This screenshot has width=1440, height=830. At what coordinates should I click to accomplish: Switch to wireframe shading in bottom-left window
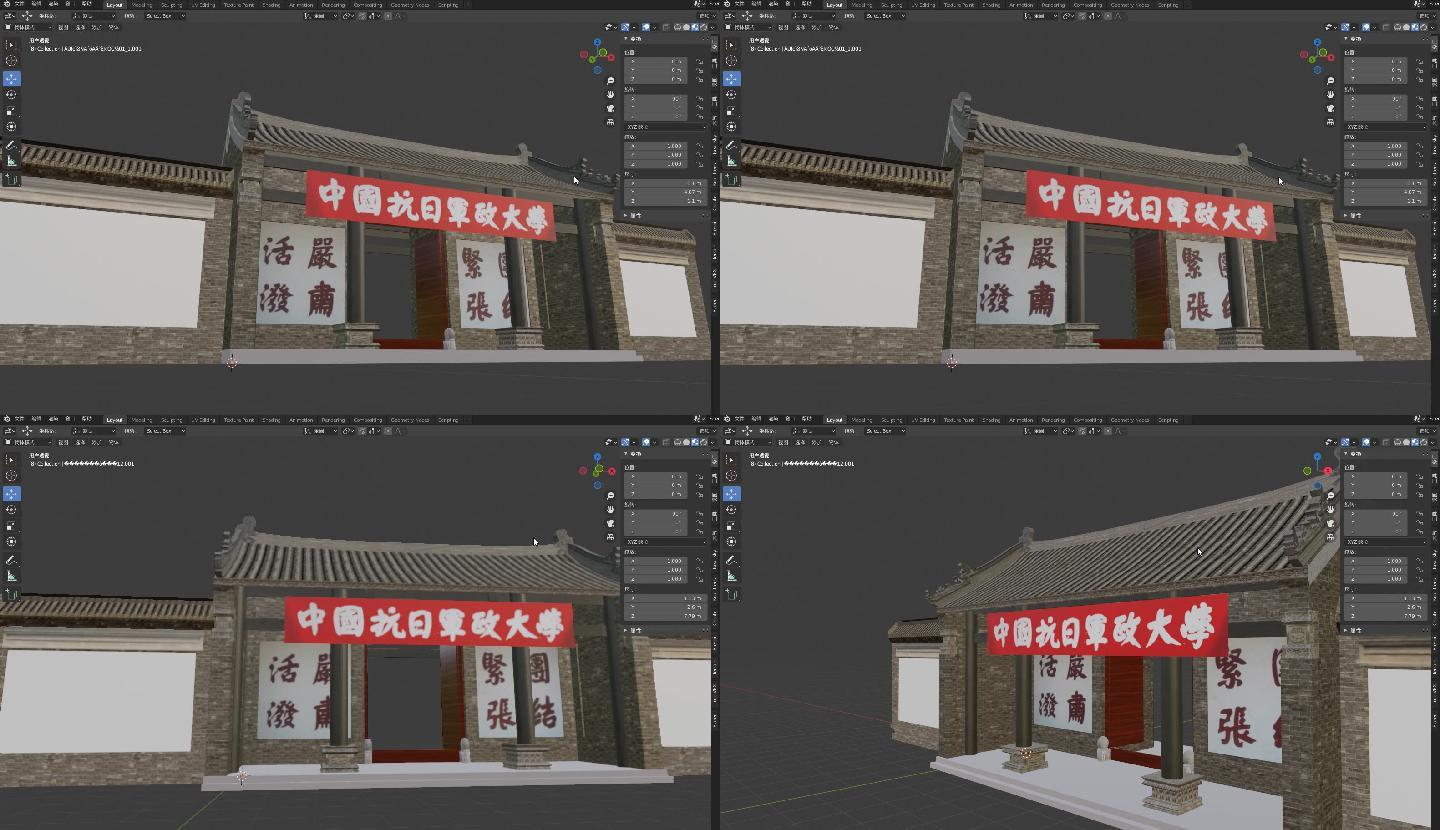[x=677, y=442]
